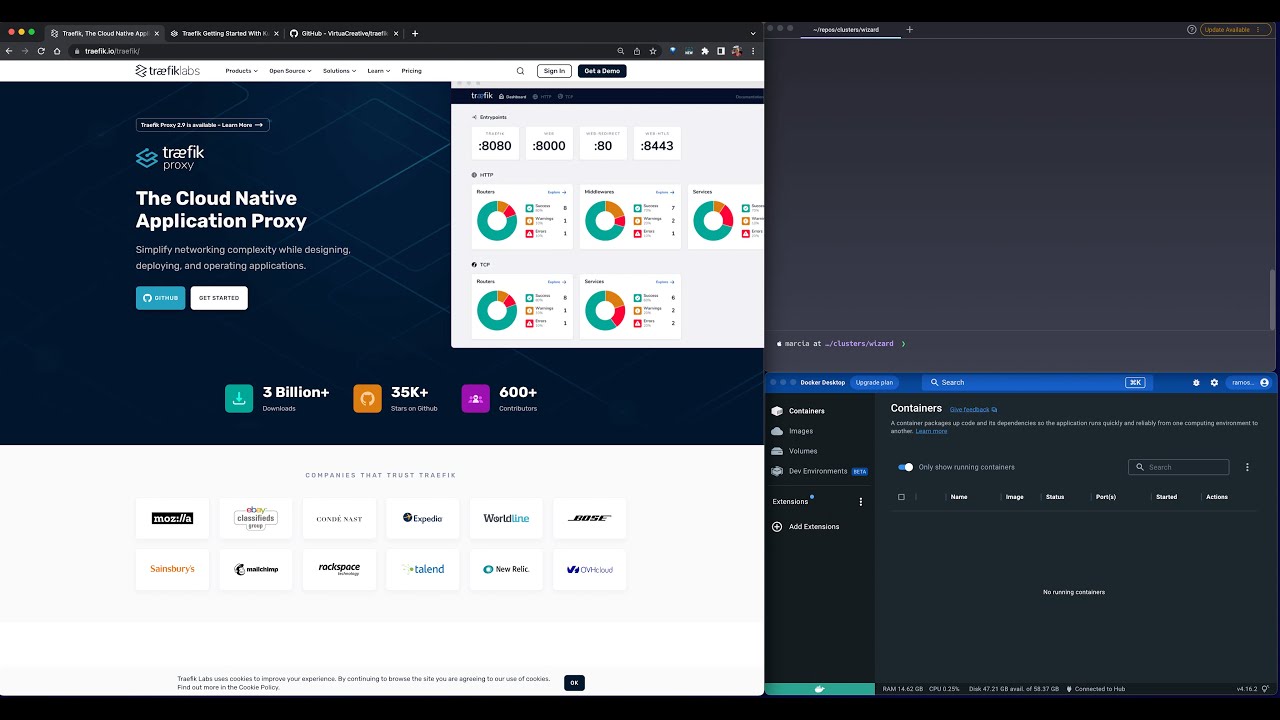This screenshot has width=1280, height=720.
Task: Click the 600+ contributors icon
Action: [x=475, y=398]
